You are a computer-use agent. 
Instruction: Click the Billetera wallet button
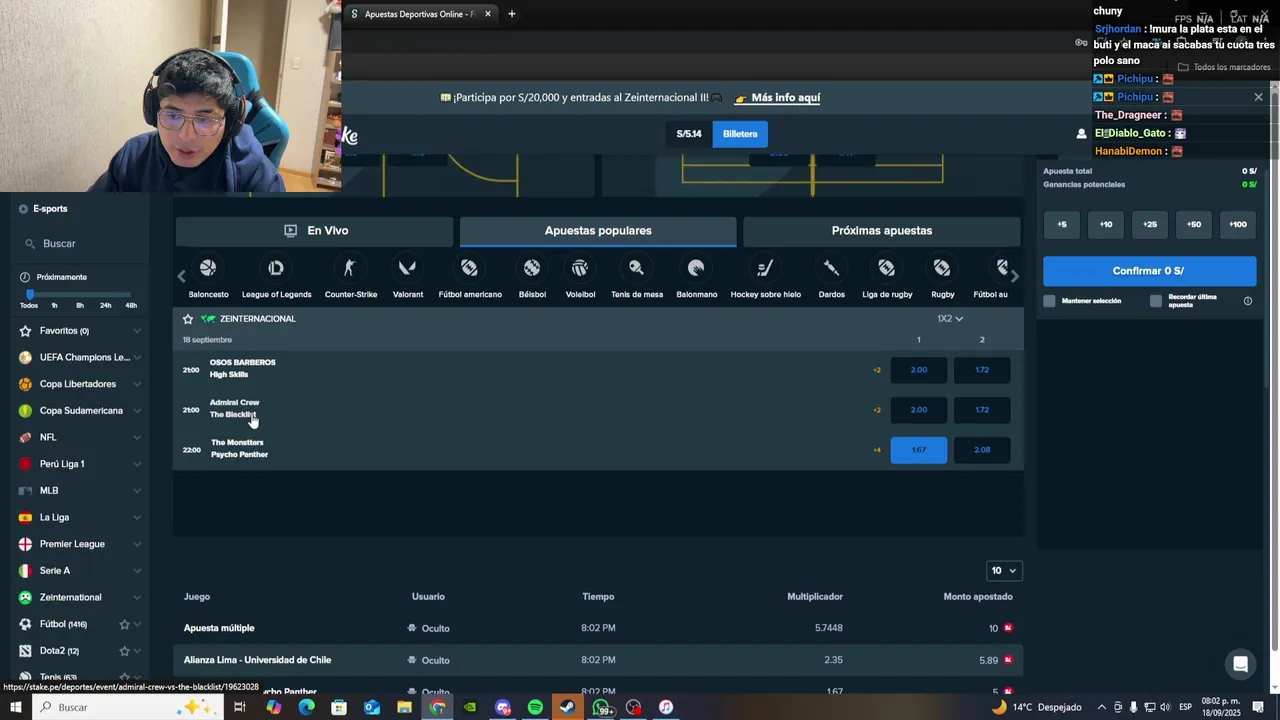click(x=740, y=134)
